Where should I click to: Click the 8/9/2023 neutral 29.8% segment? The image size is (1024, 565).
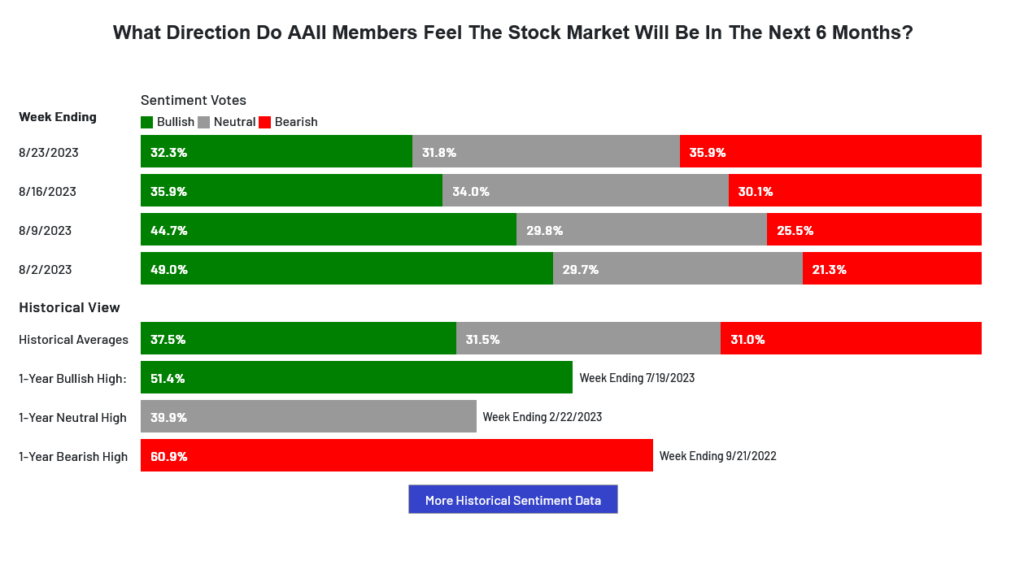click(641, 230)
